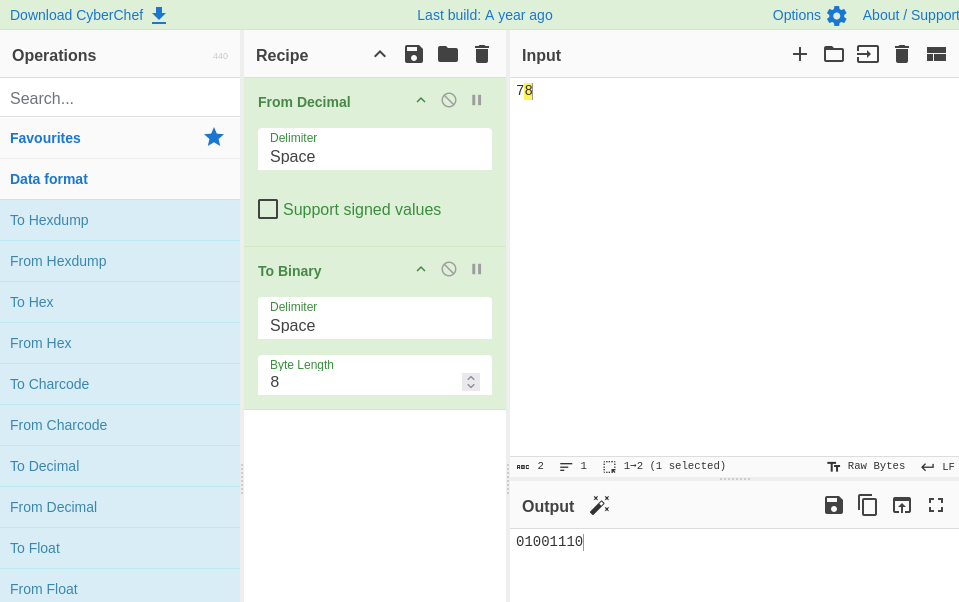Open From Decimal Delimiter dropdown
The height and width of the screenshot is (602, 959).
tap(375, 149)
